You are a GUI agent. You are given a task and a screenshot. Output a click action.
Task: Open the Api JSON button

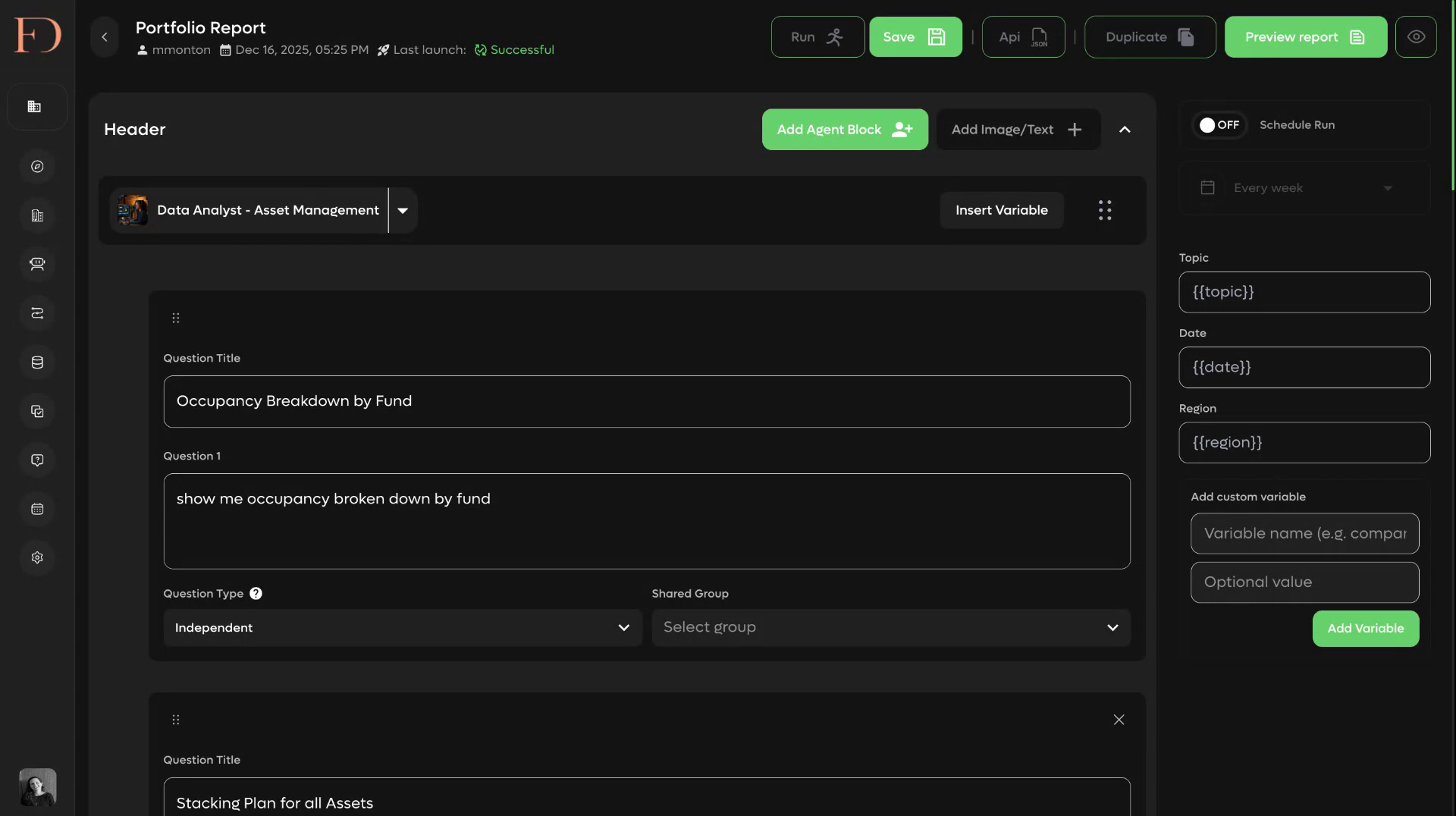1023,37
